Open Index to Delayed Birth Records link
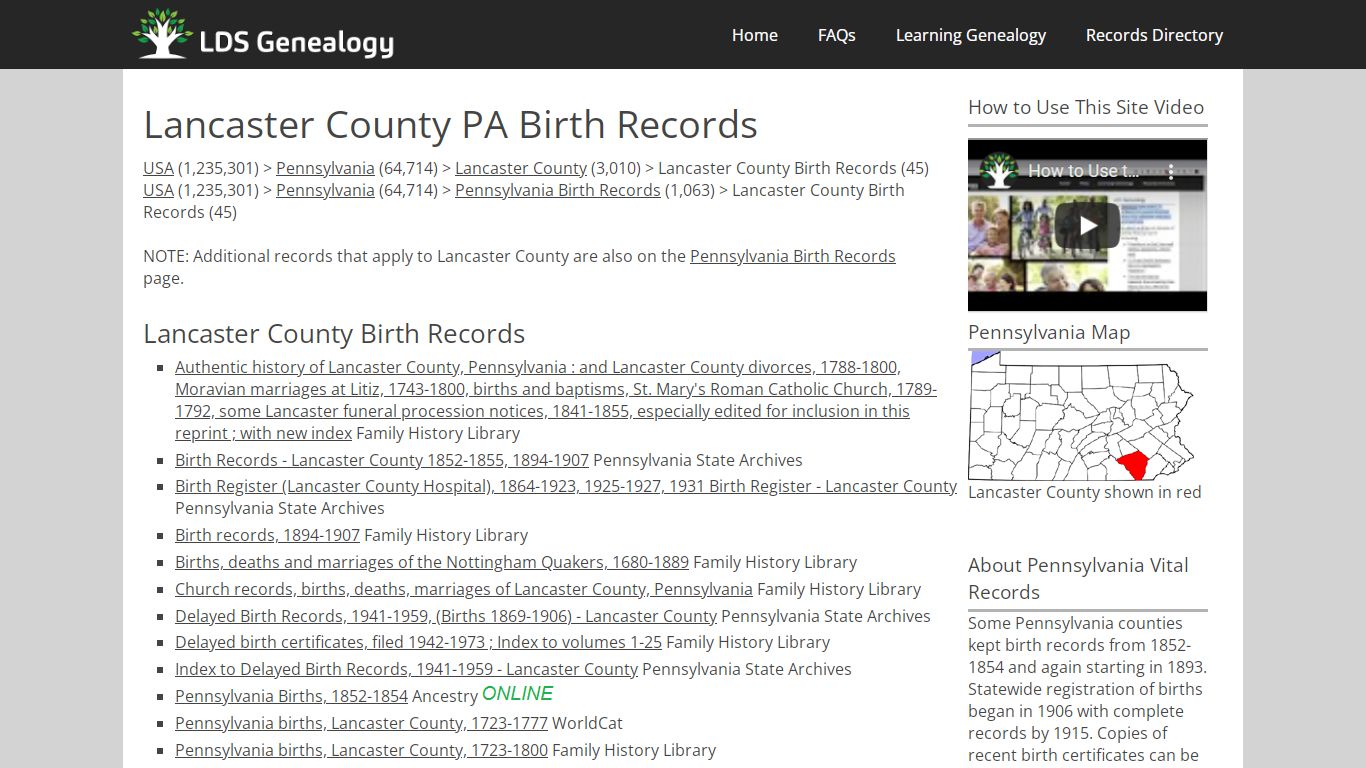The height and width of the screenshot is (768, 1366). coord(406,669)
